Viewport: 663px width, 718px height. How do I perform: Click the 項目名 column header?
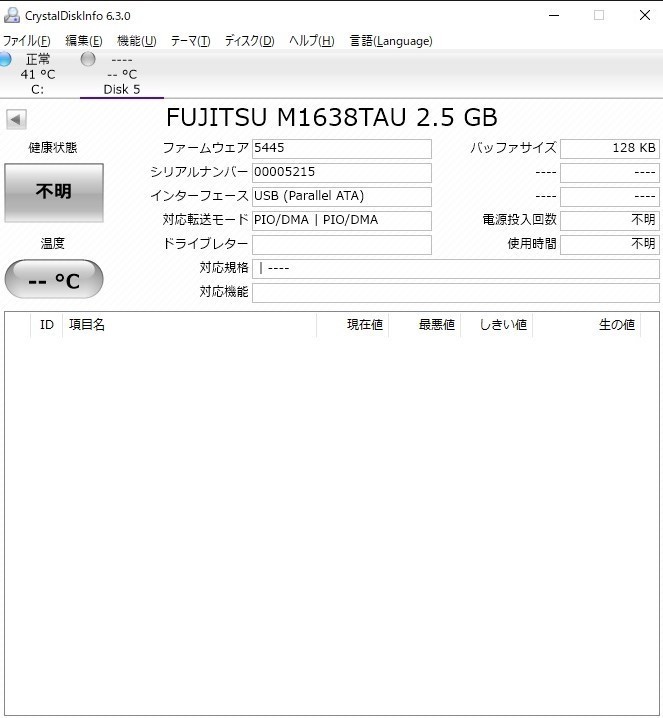[189, 325]
